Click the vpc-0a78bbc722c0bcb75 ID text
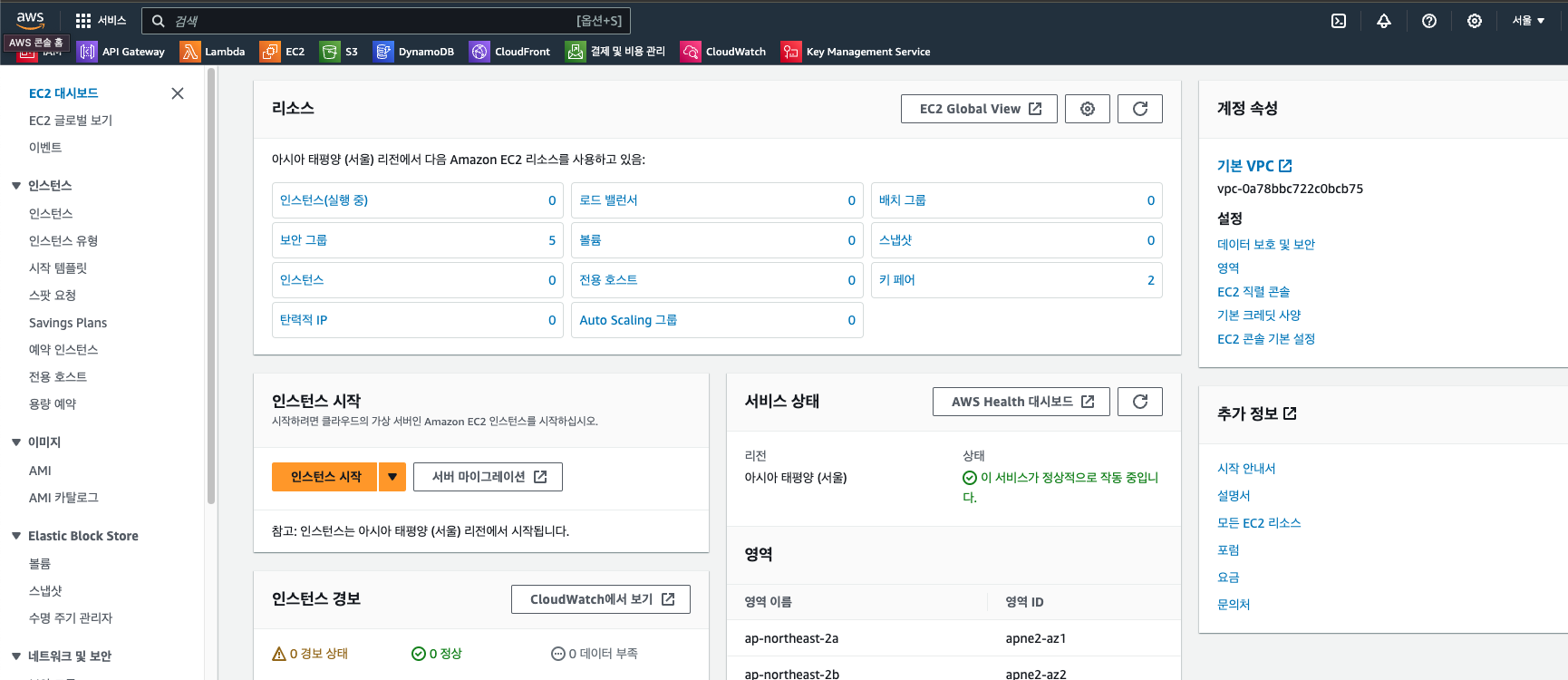 coord(1290,189)
